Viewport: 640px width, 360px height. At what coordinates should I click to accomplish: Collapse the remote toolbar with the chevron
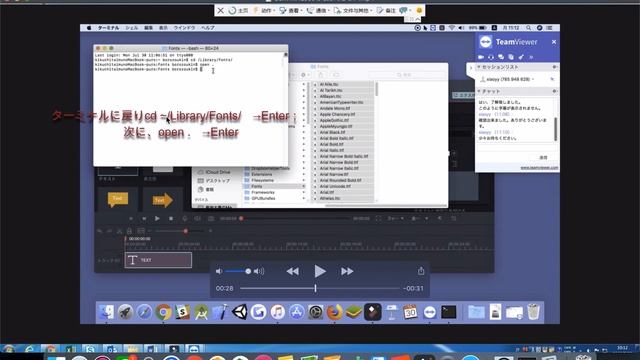tap(418, 19)
